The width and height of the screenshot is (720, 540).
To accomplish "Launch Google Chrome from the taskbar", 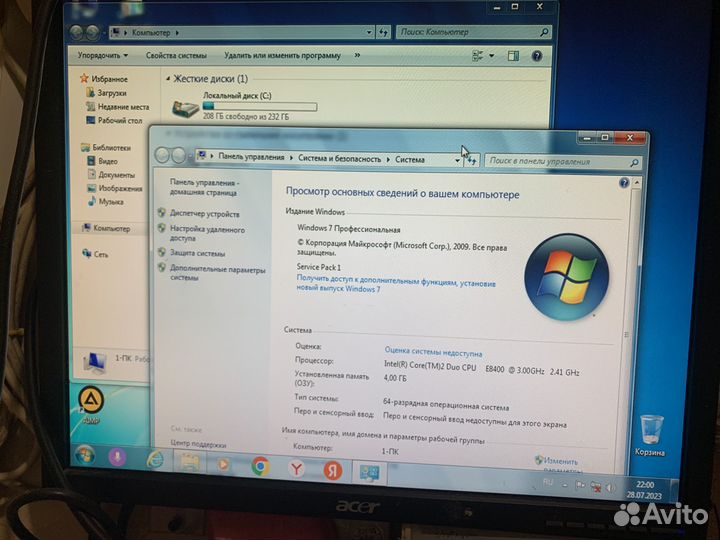I will coord(260,466).
